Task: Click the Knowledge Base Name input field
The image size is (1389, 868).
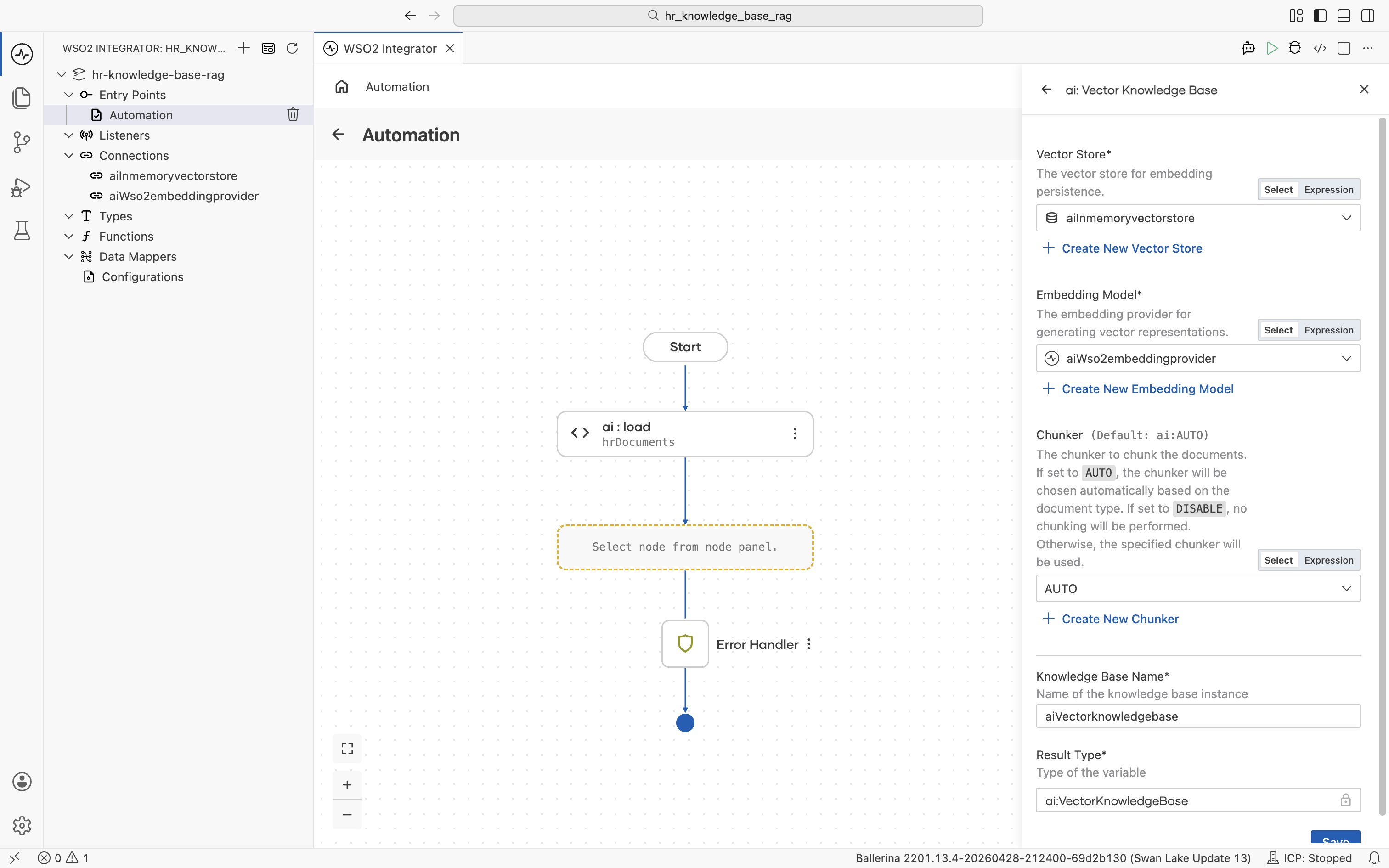Action: click(x=1198, y=716)
